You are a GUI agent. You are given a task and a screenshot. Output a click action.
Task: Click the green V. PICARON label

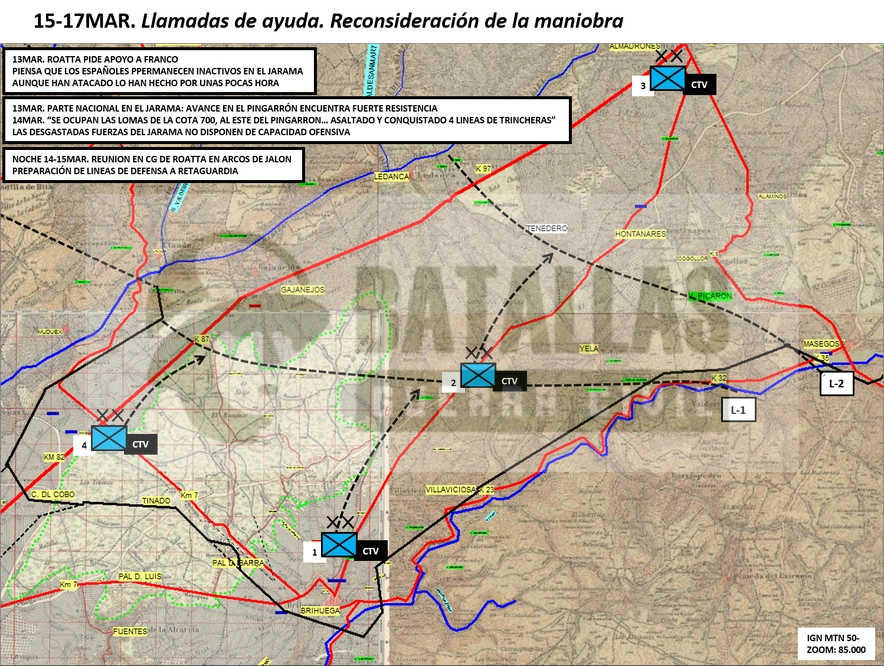[x=709, y=295]
